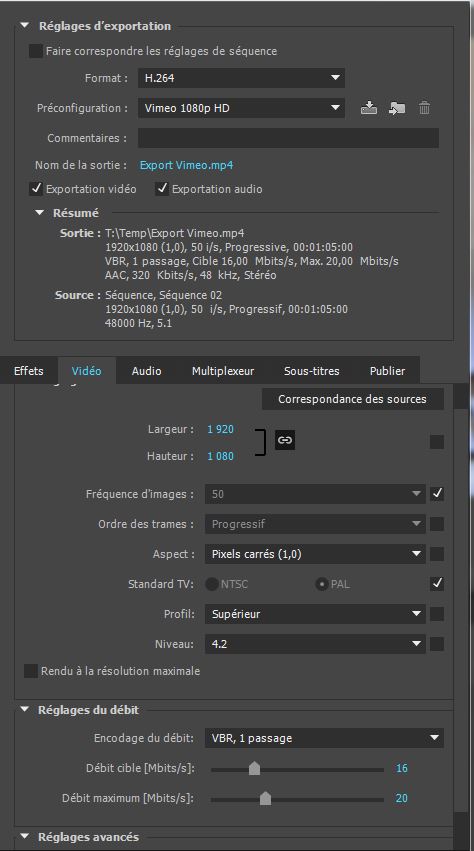Open the Format dropdown showing H.264
474x851 pixels.
pos(241,78)
